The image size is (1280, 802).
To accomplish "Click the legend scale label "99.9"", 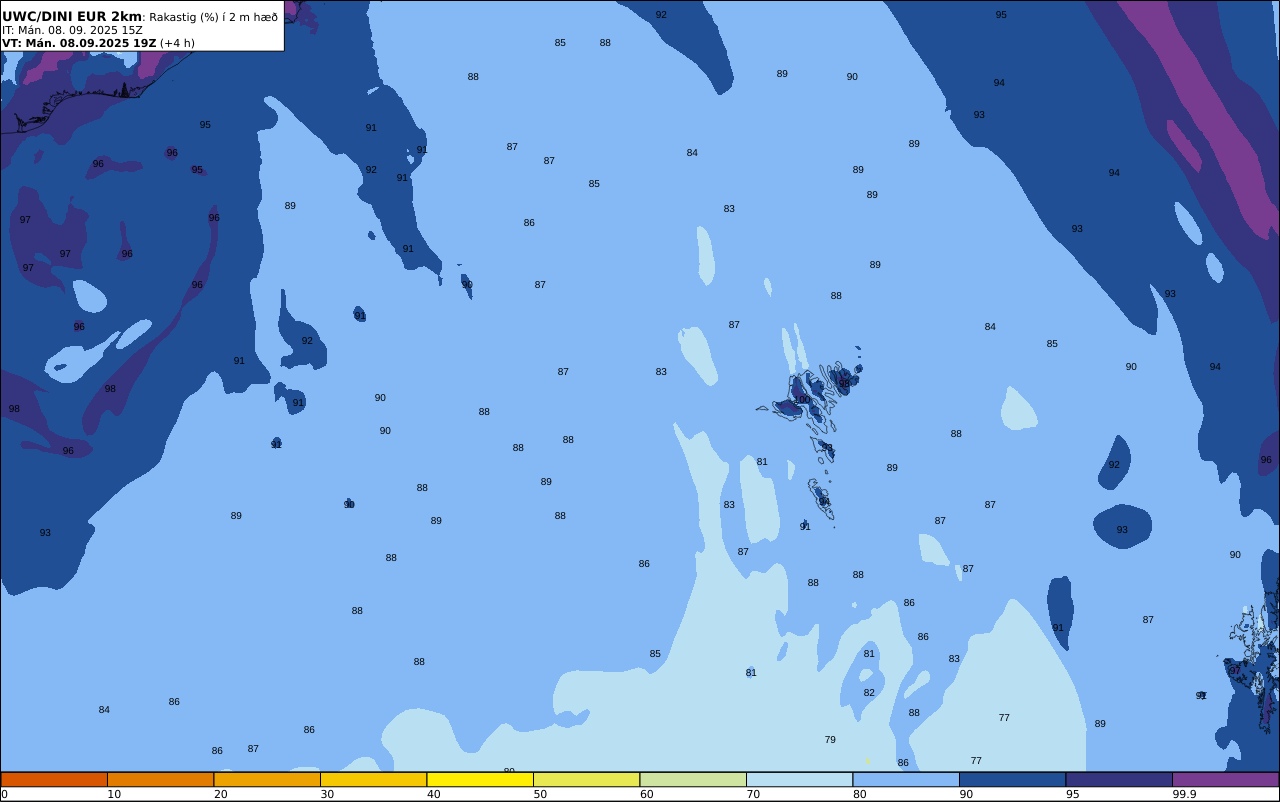I will coord(1184,794).
